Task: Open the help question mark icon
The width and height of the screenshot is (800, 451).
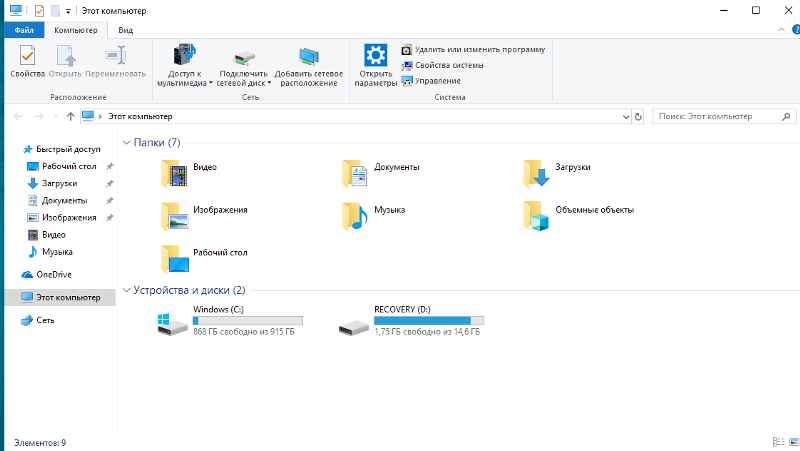Action: (796, 30)
